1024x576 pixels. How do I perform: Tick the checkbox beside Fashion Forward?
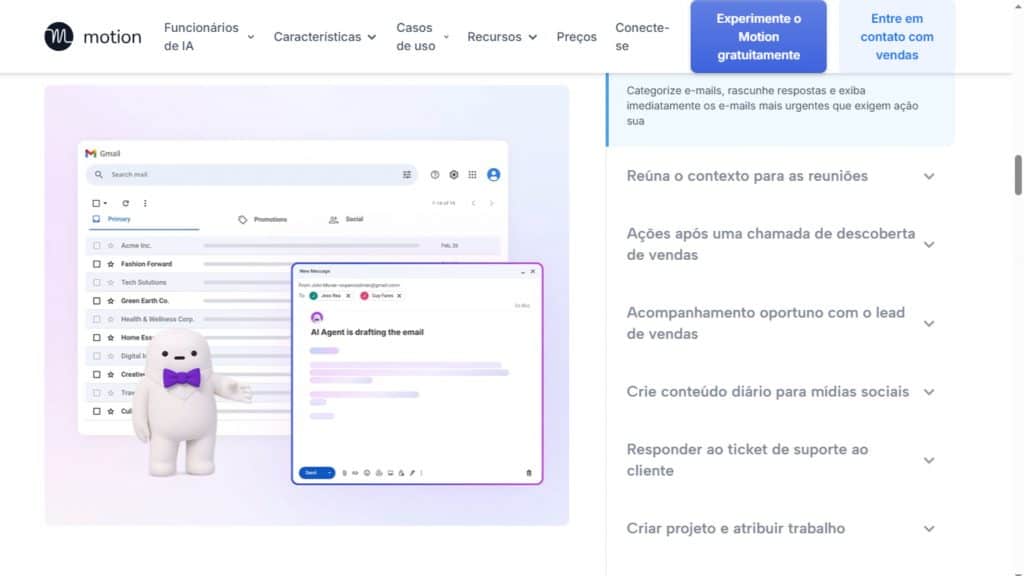coord(97,264)
